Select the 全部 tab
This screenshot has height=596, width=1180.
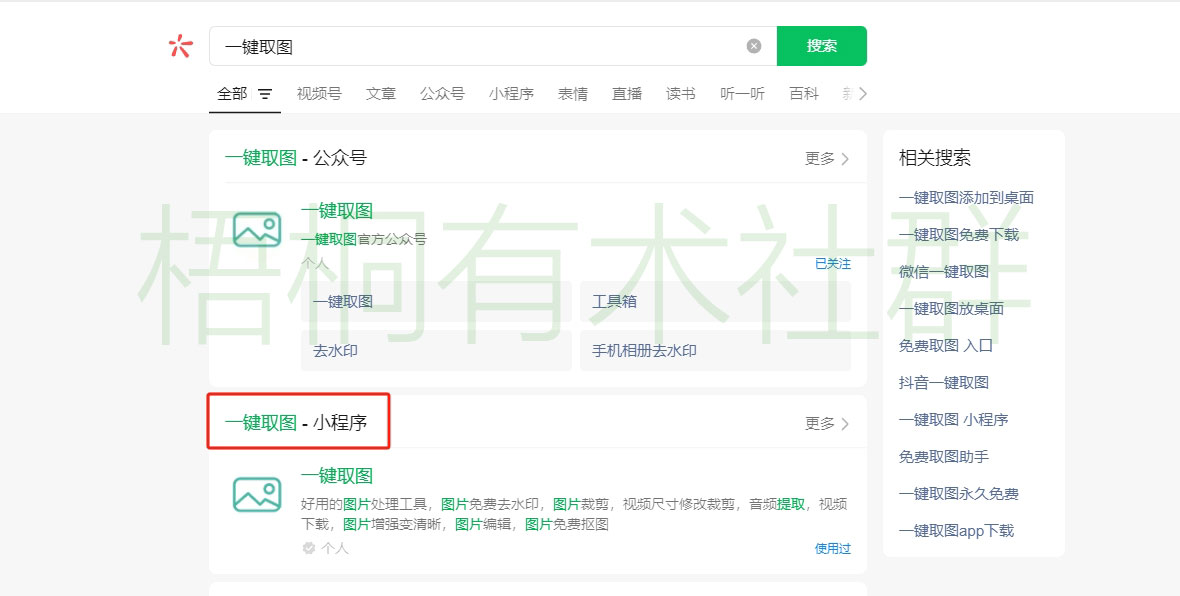click(x=232, y=93)
